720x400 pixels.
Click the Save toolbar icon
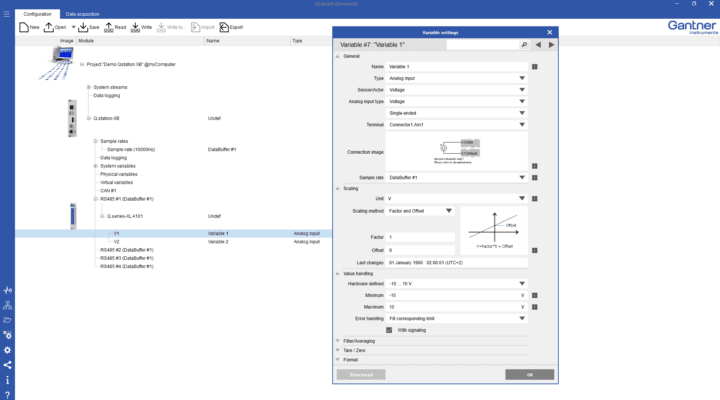click(x=85, y=27)
